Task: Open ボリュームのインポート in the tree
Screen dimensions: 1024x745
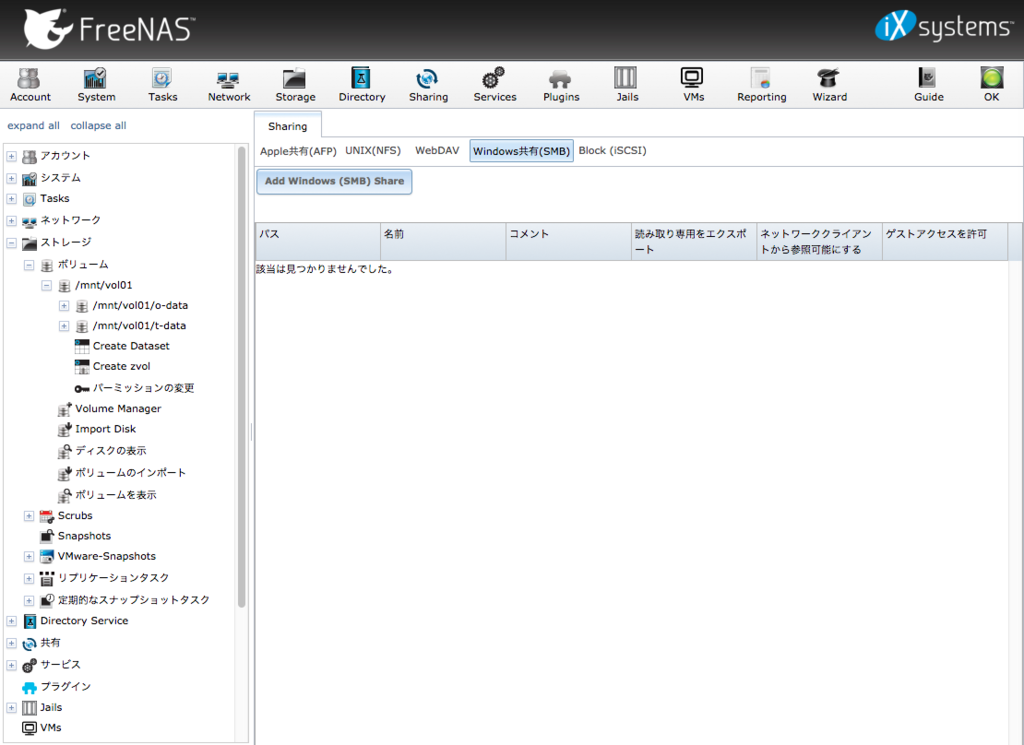Action: [131, 473]
